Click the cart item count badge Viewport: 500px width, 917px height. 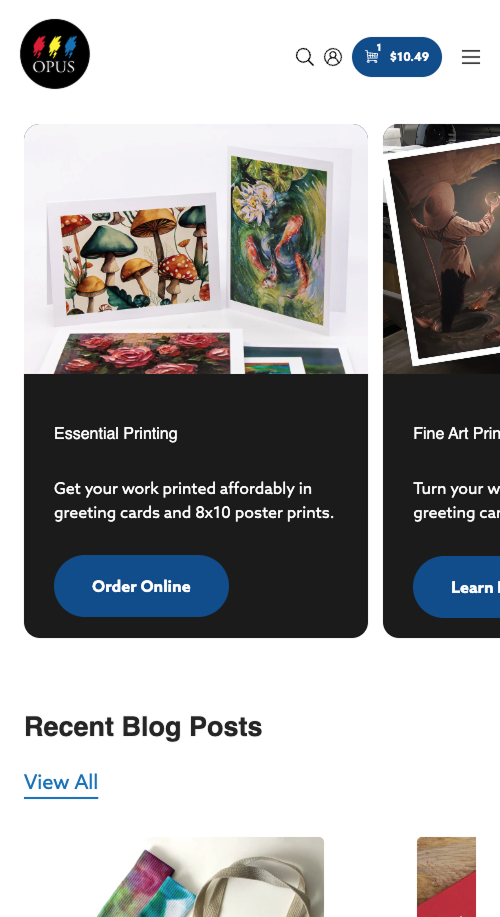coord(379,47)
